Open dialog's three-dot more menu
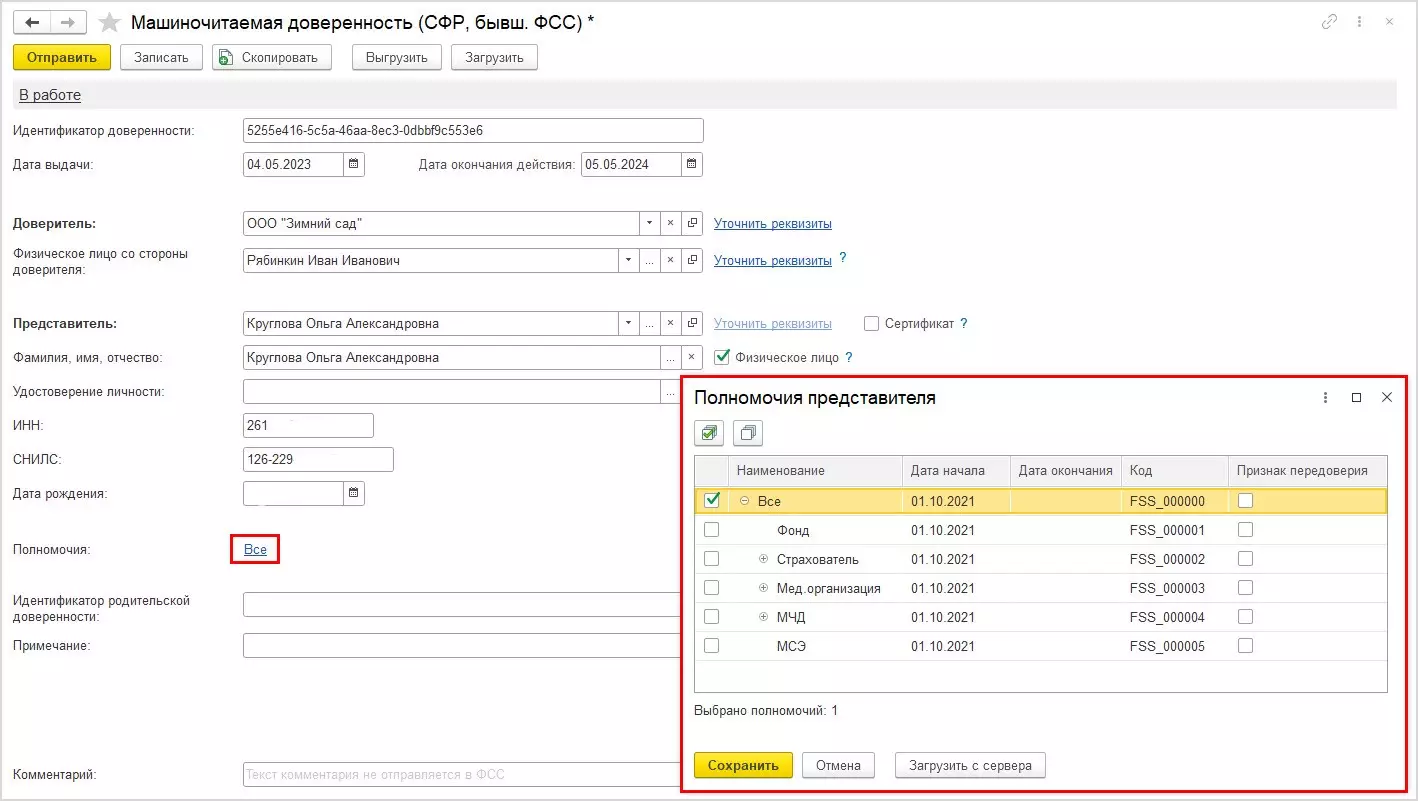The height and width of the screenshot is (801, 1418). point(1326,397)
